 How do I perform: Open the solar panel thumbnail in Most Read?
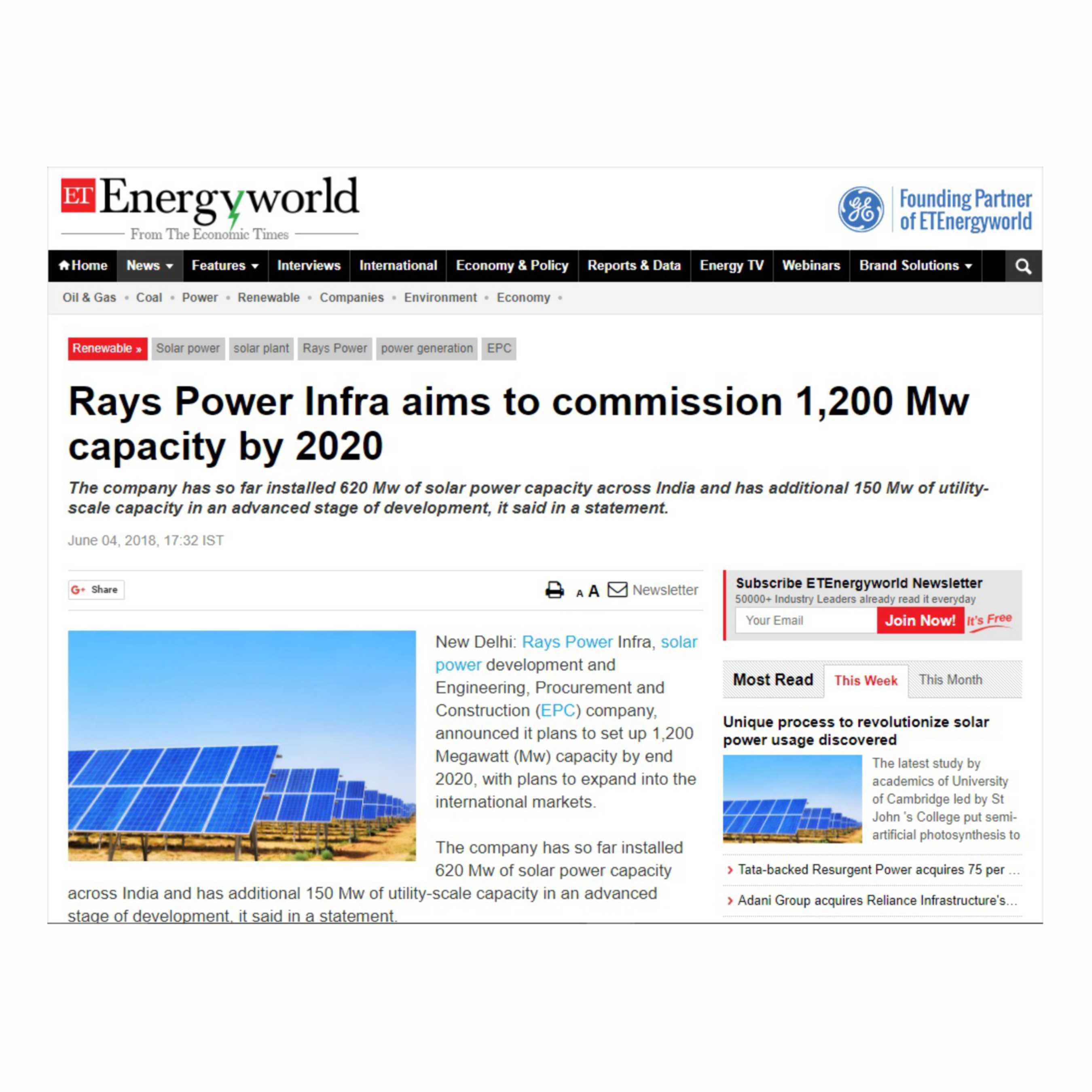click(x=792, y=799)
